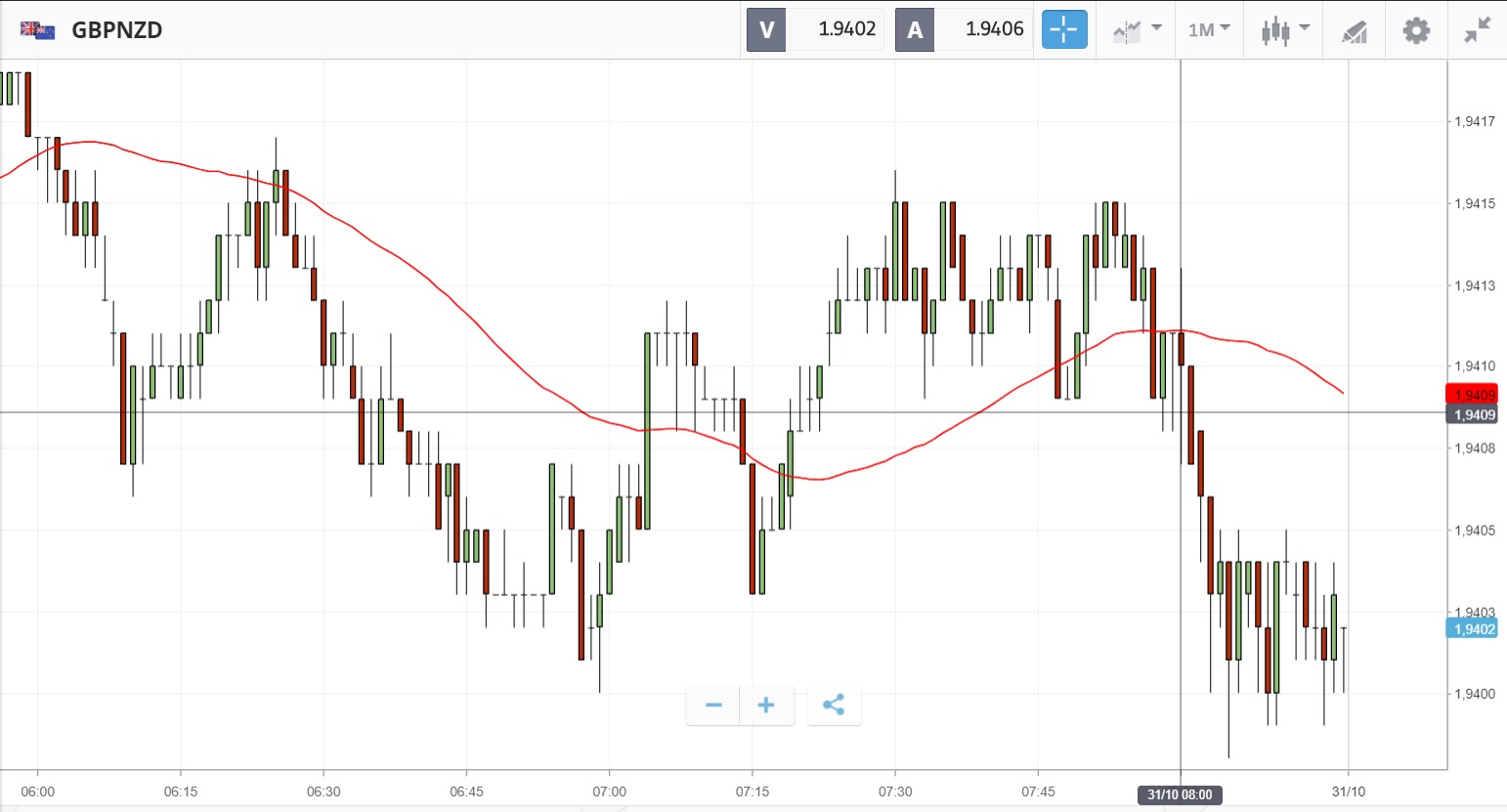Screen dimensions: 1507x812
Task: Click the 31/10 08:00 time marker
Action: (x=1180, y=794)
